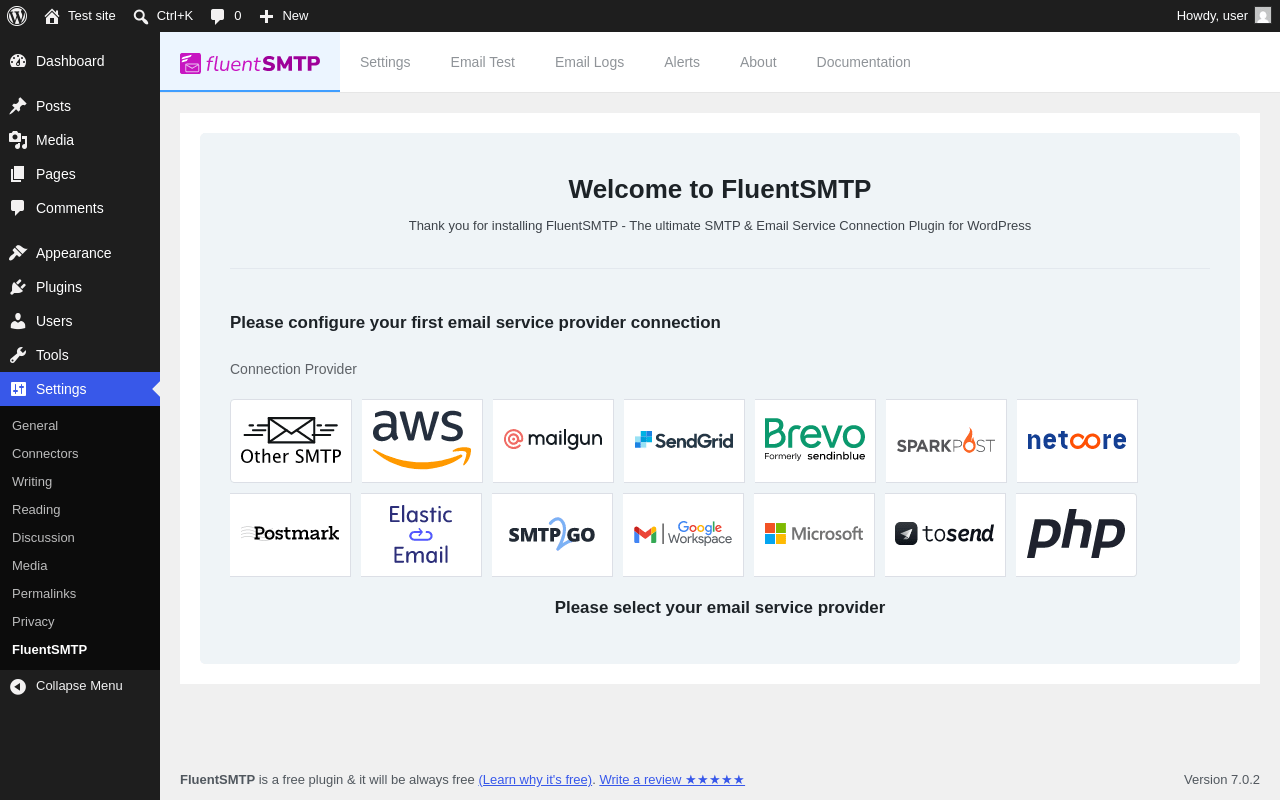Screen dimensions: 1280x800
Task: Open the Pages menu
Action: [80, 174]
